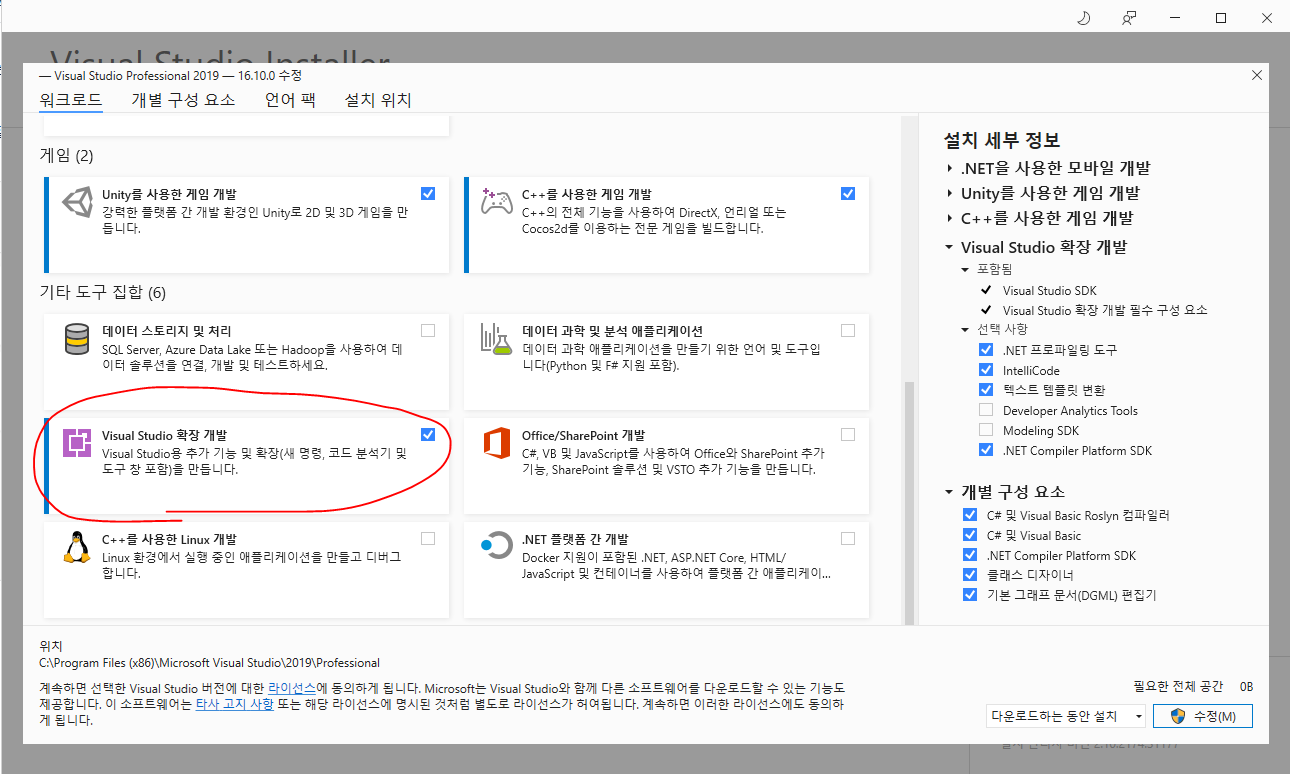Click the Unity game development workload icon
The height and width of the screenshot is (774, 1290).
[x=77, y=201]
